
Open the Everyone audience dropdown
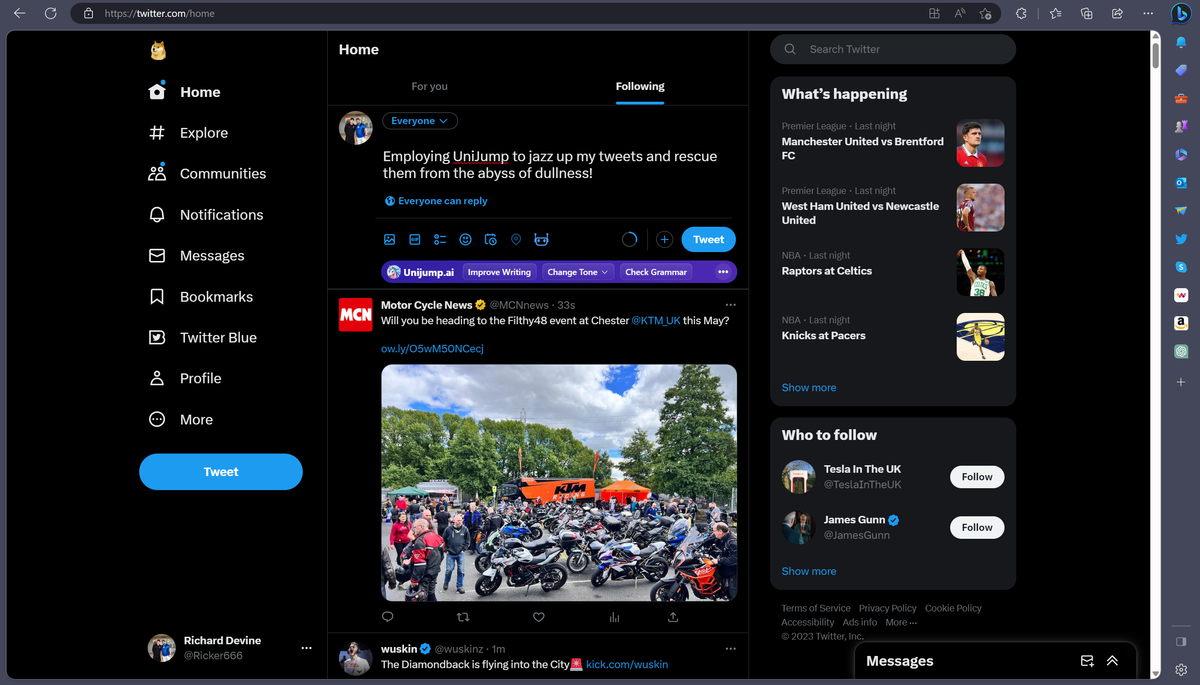[x=420, y=121]
